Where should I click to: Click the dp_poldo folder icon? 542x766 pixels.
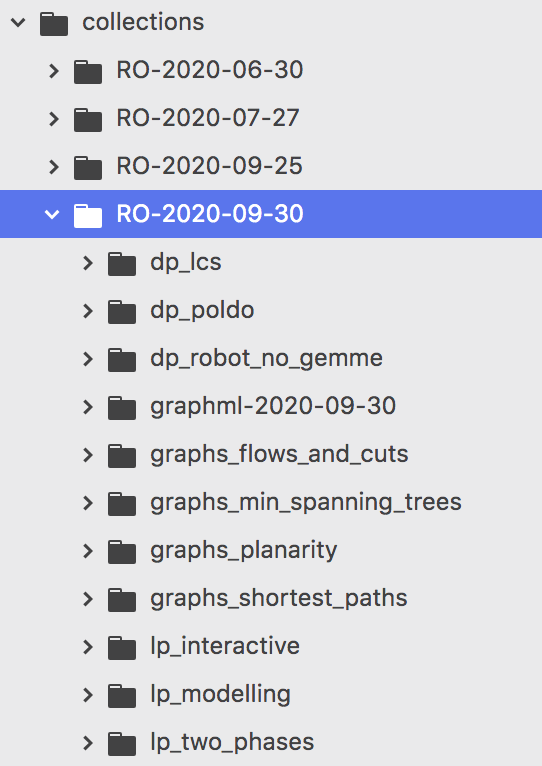pos(122,312)
